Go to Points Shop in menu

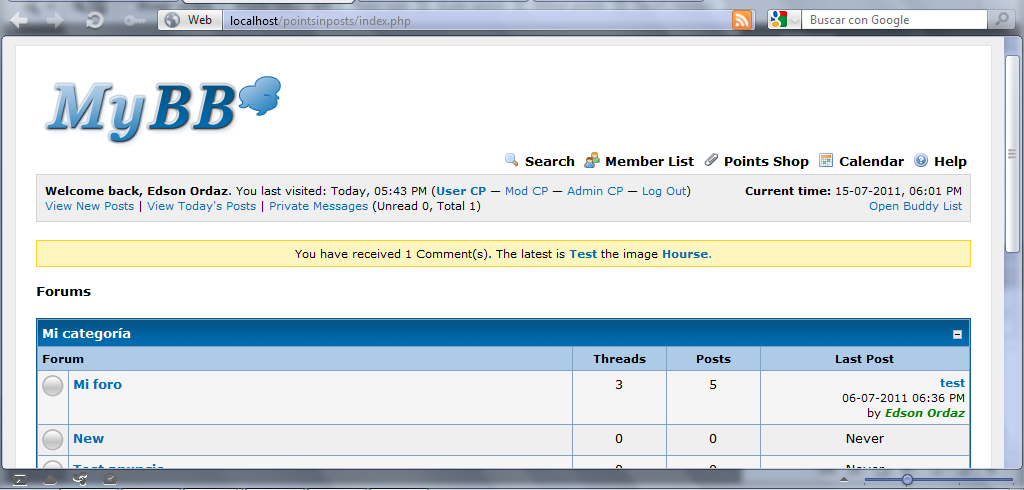[x=766, y=161]
